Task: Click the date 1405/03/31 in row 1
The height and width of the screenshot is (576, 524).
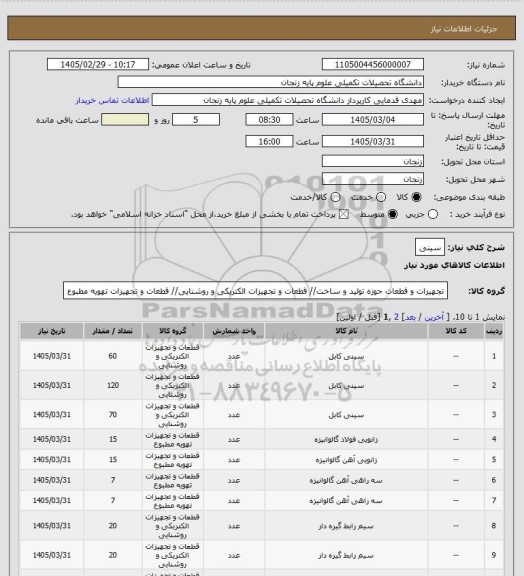Action: (x=51, y=356)
